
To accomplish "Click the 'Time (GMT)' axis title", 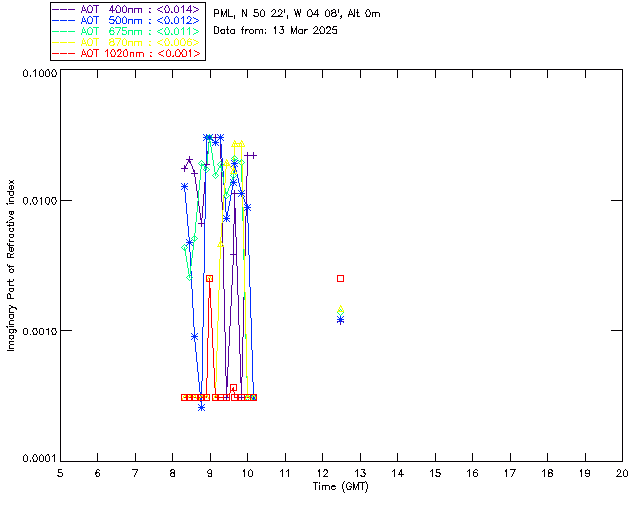I will pyautogui.click(x=341, y=487).
